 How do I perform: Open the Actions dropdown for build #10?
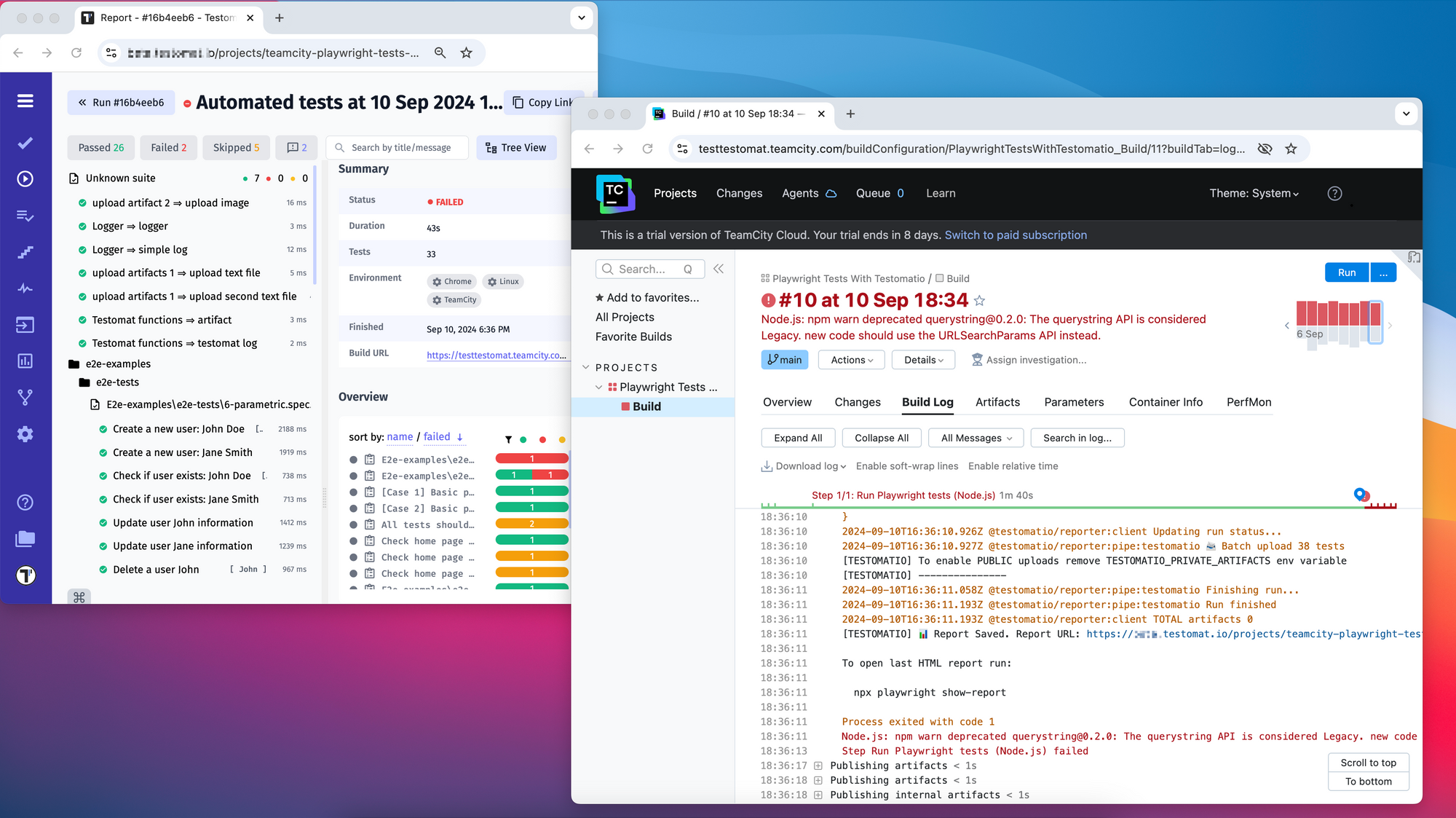(852, 360)
